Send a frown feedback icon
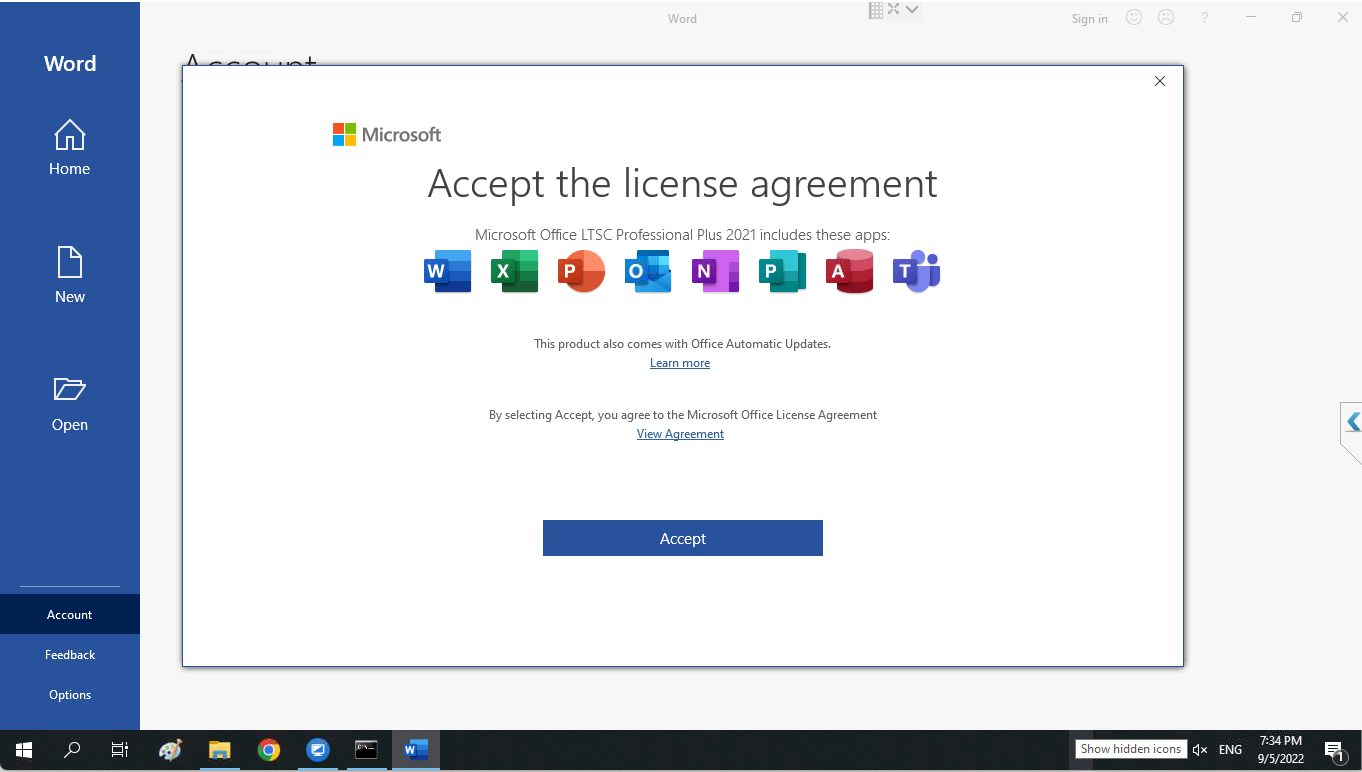The height and width of the screenshot is (772, 1362). coord(1166,17)
